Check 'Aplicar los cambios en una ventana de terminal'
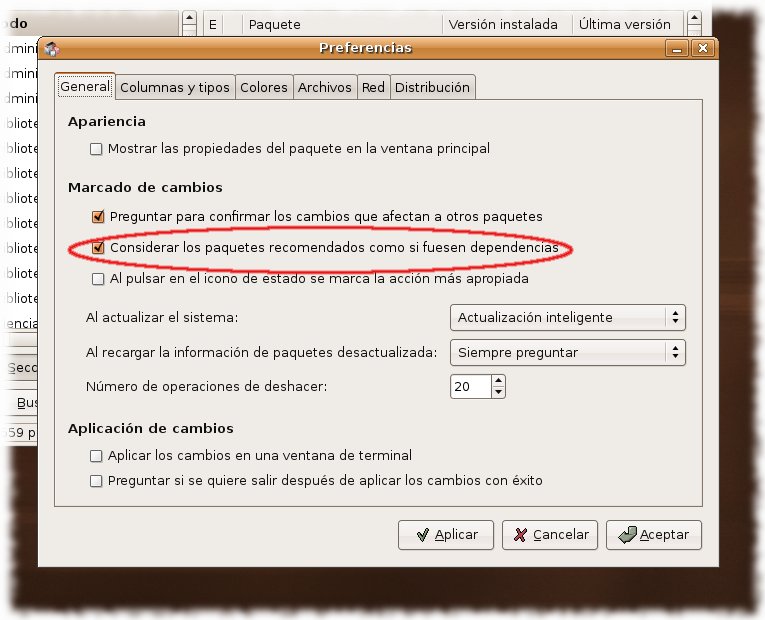This screenshot has width=765, height=620. [x=96, y=456]
